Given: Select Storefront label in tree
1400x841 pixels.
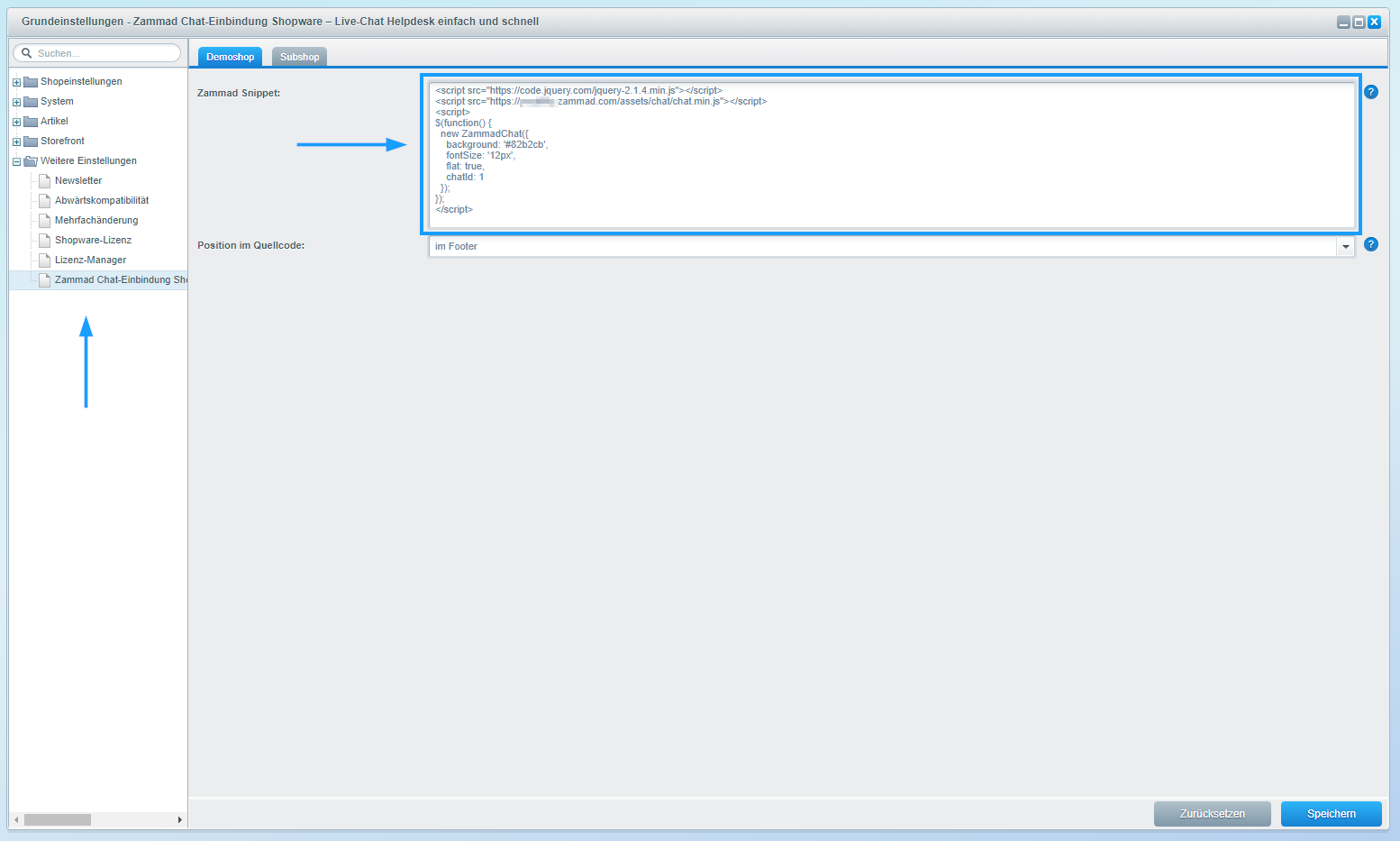Looking at the screenshot, I should coord(62,141).
